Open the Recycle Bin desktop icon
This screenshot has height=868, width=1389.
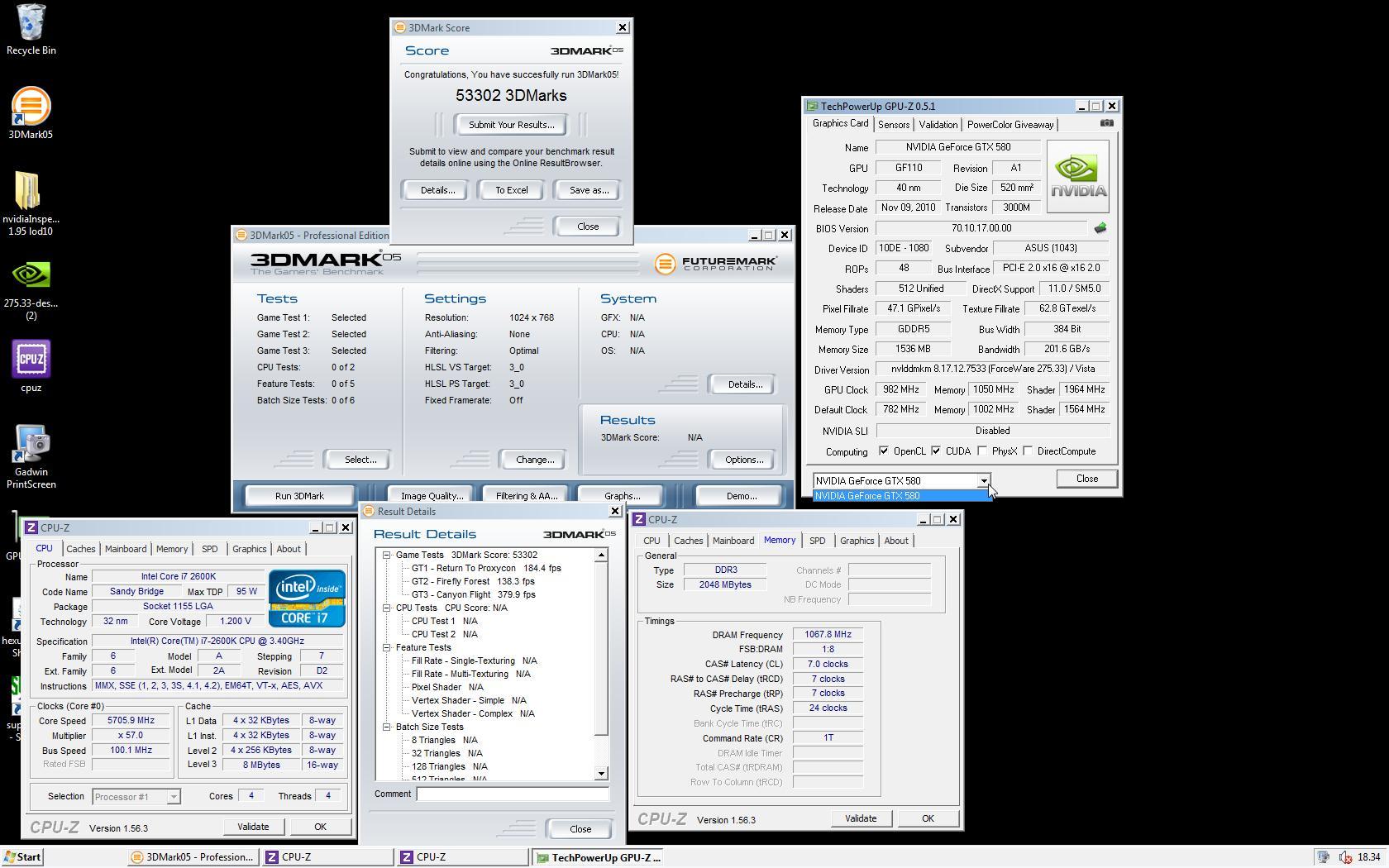(31, 29)
